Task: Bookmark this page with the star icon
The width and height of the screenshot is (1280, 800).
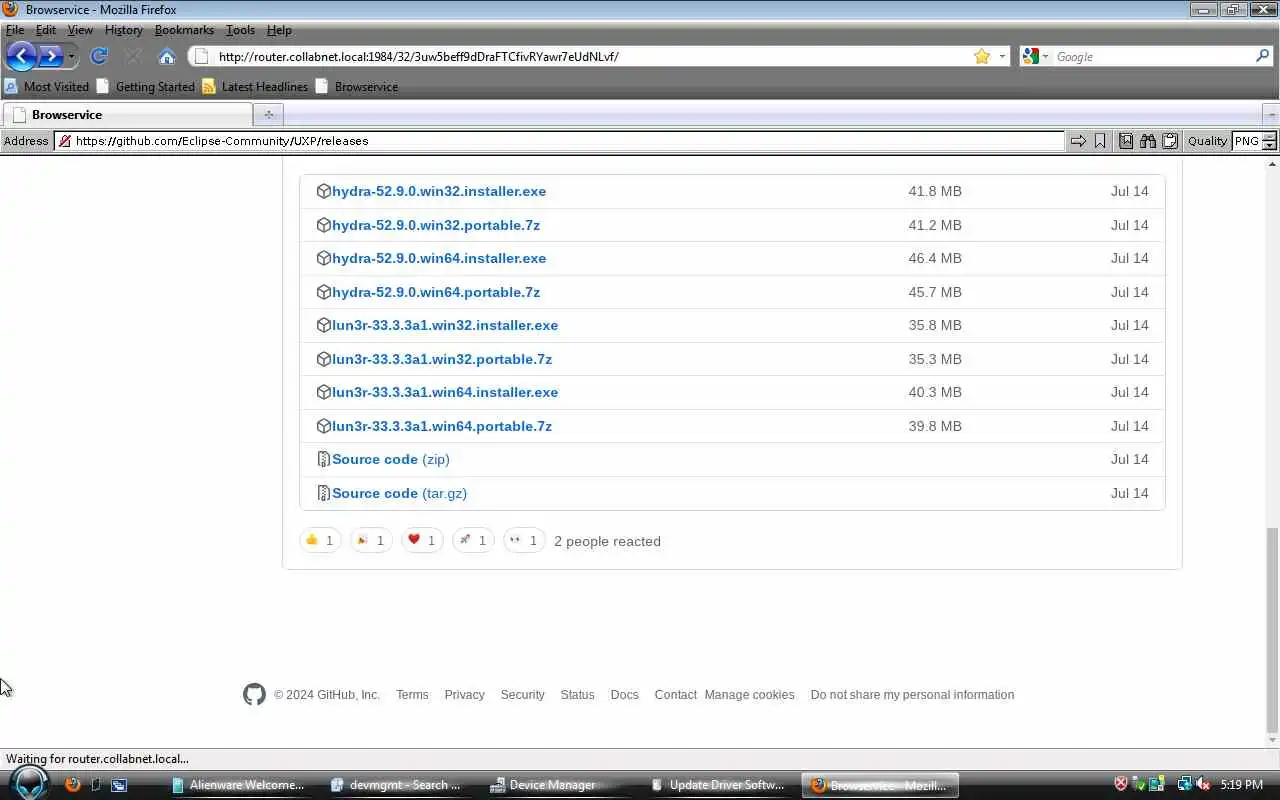Action: point(982,56)
